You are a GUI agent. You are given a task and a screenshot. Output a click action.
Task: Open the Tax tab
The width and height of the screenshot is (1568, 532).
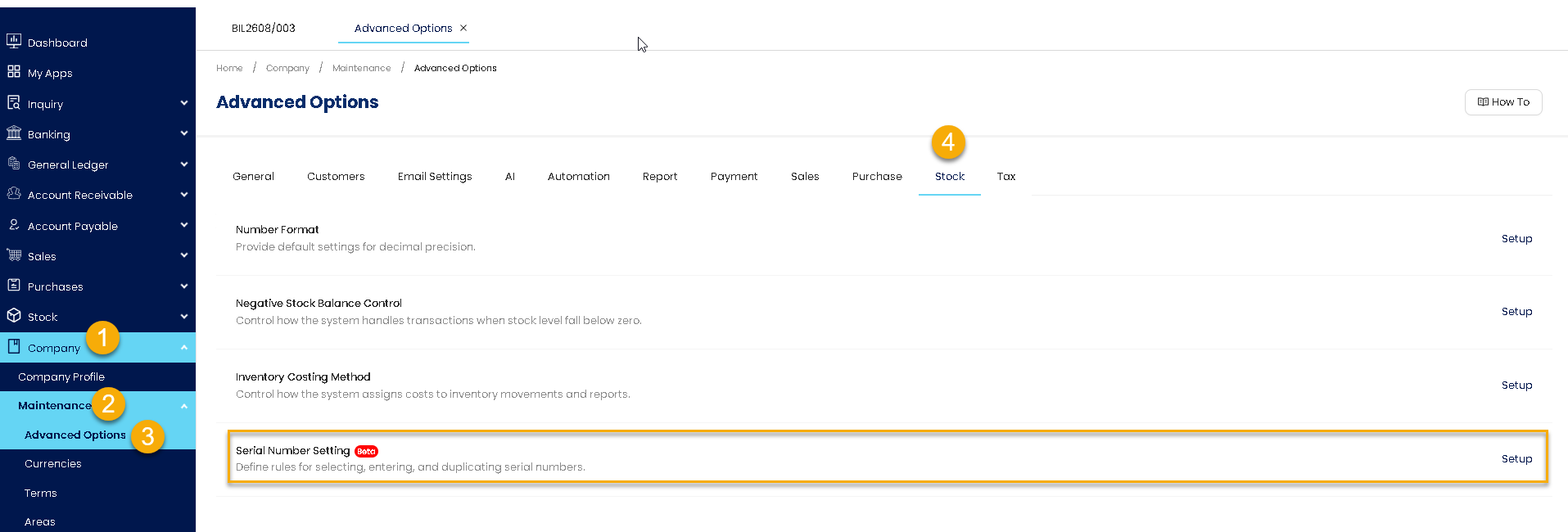click(1006, 176)
